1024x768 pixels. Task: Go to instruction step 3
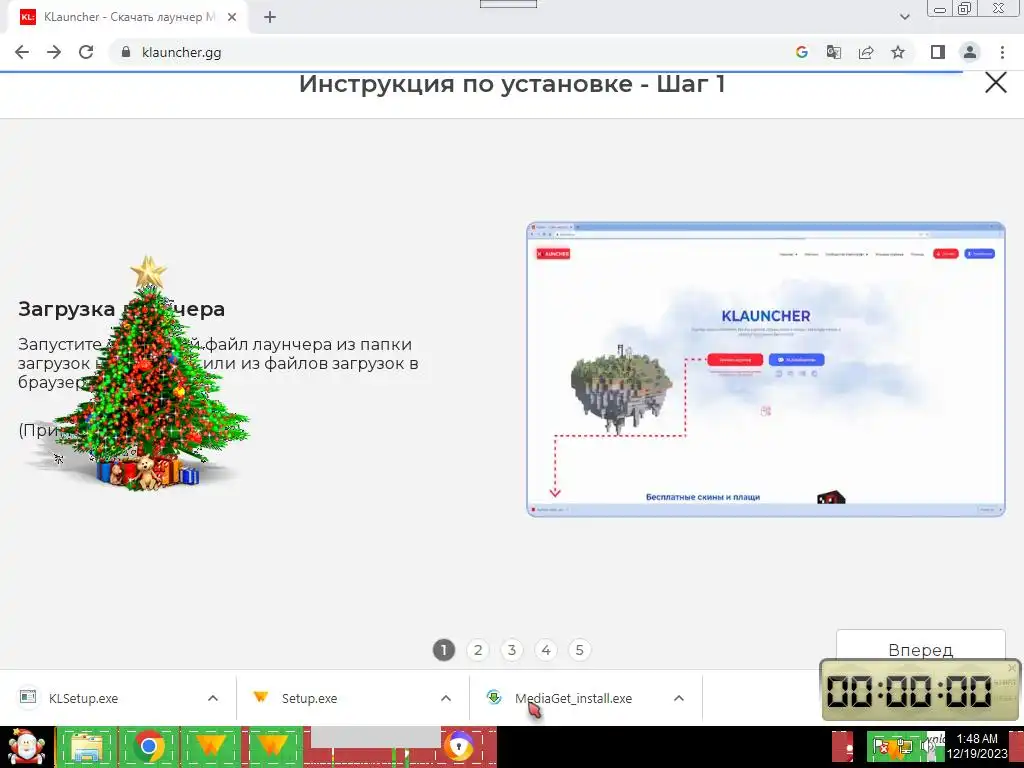(512, 650)
